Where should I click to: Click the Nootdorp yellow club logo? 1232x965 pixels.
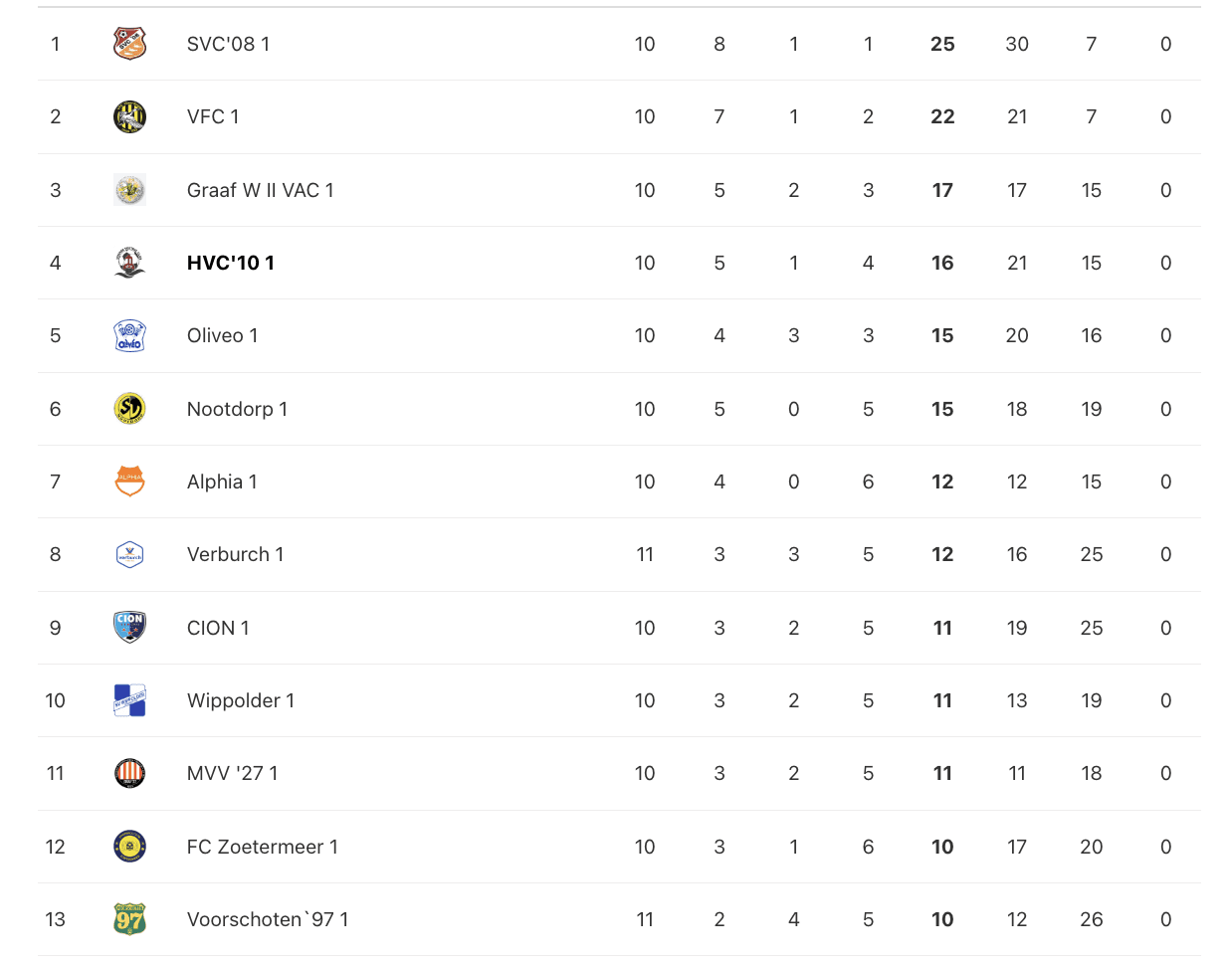point(129,409)
